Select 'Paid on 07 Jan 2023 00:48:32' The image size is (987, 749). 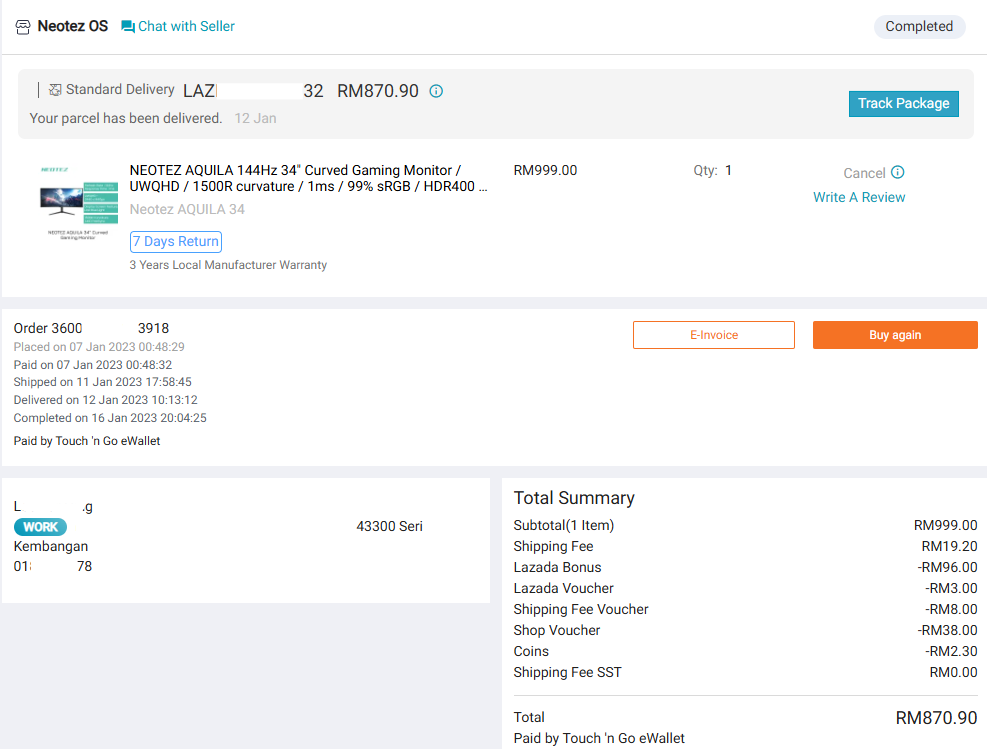coord(93,365)
